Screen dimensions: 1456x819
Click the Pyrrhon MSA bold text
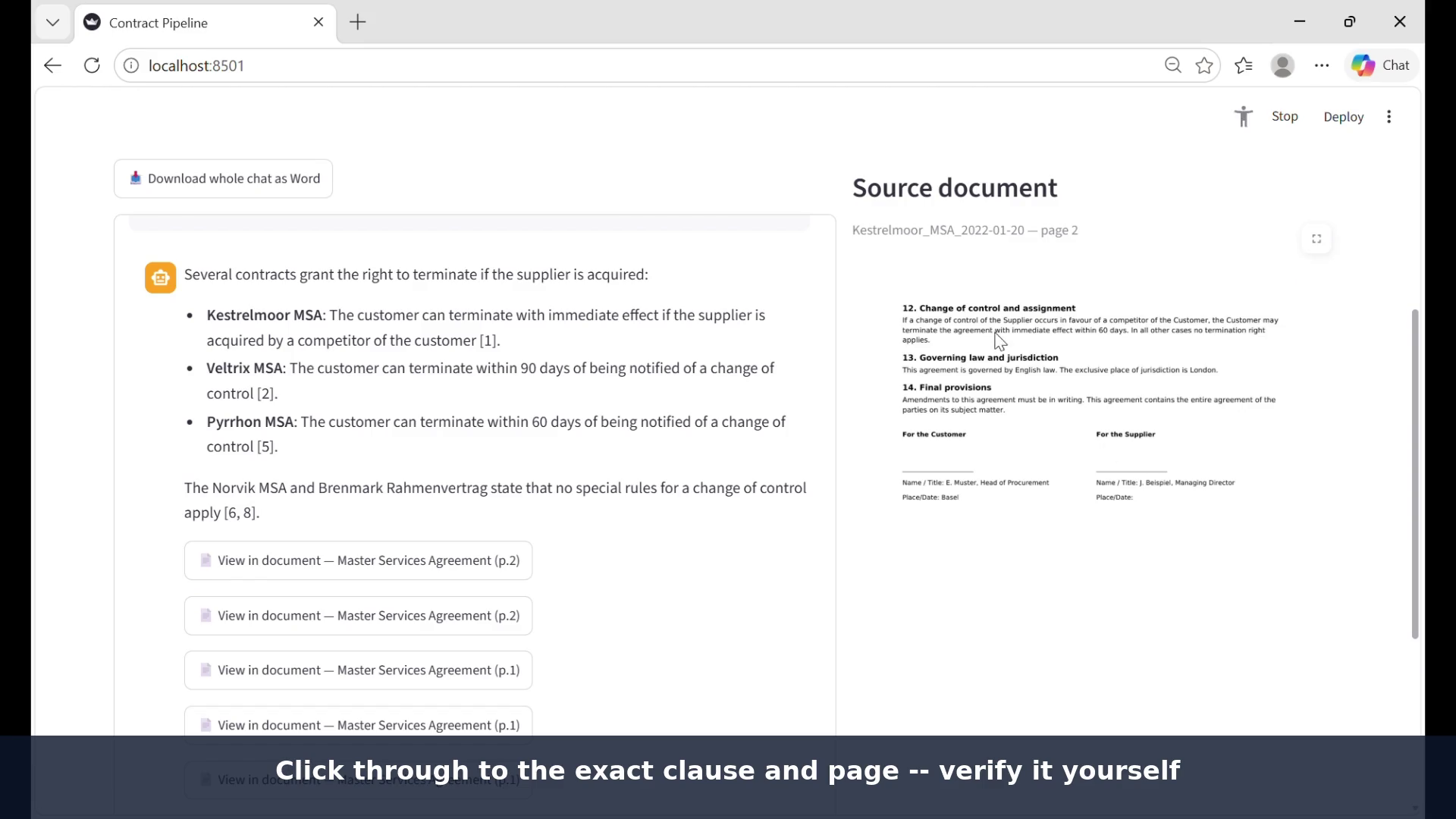click(x=250, y=422)
